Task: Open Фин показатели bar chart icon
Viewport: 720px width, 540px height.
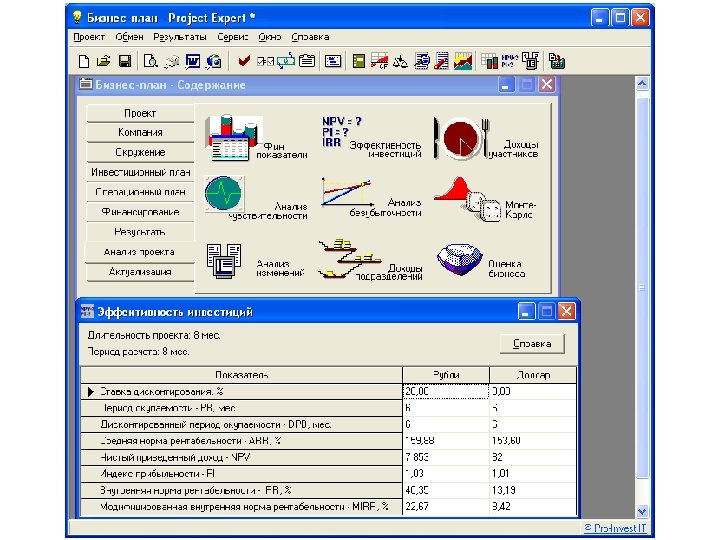Action: pos(235,138)
